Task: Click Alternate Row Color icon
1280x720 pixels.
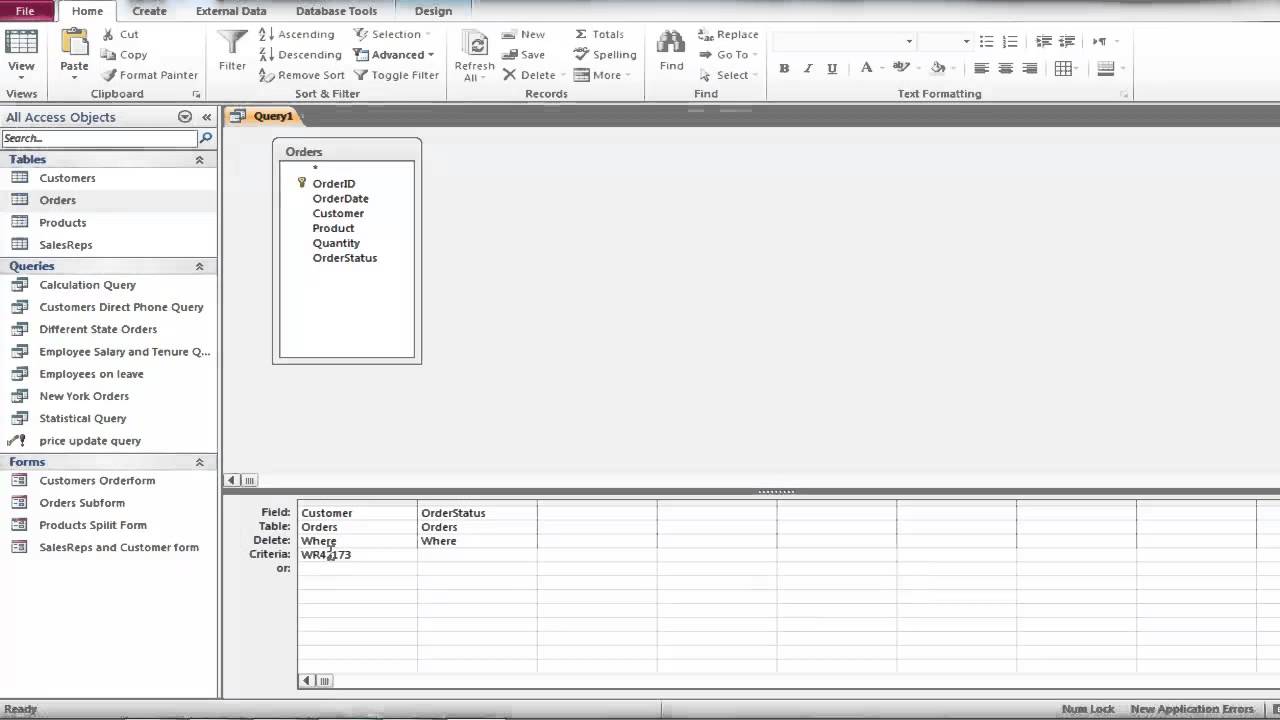Action: click(1105, 69)
